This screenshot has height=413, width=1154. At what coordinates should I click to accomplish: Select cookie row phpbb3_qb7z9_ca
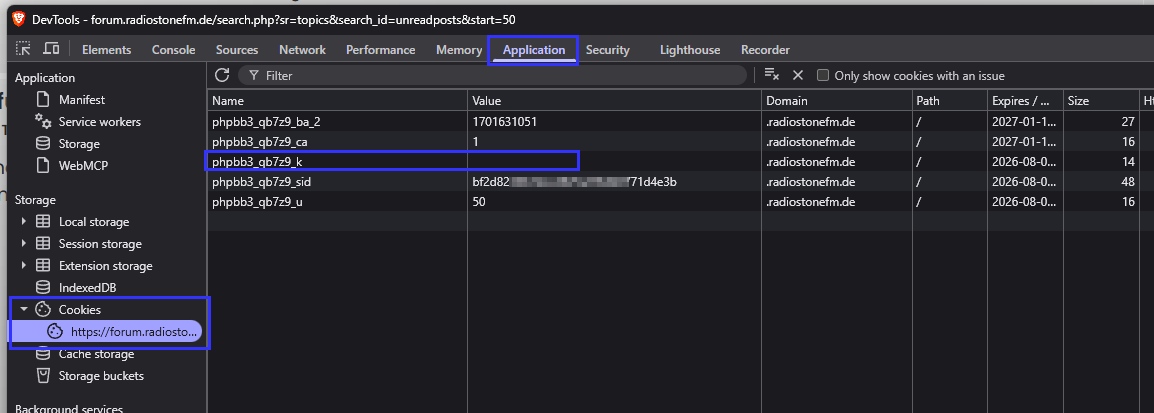681,141
